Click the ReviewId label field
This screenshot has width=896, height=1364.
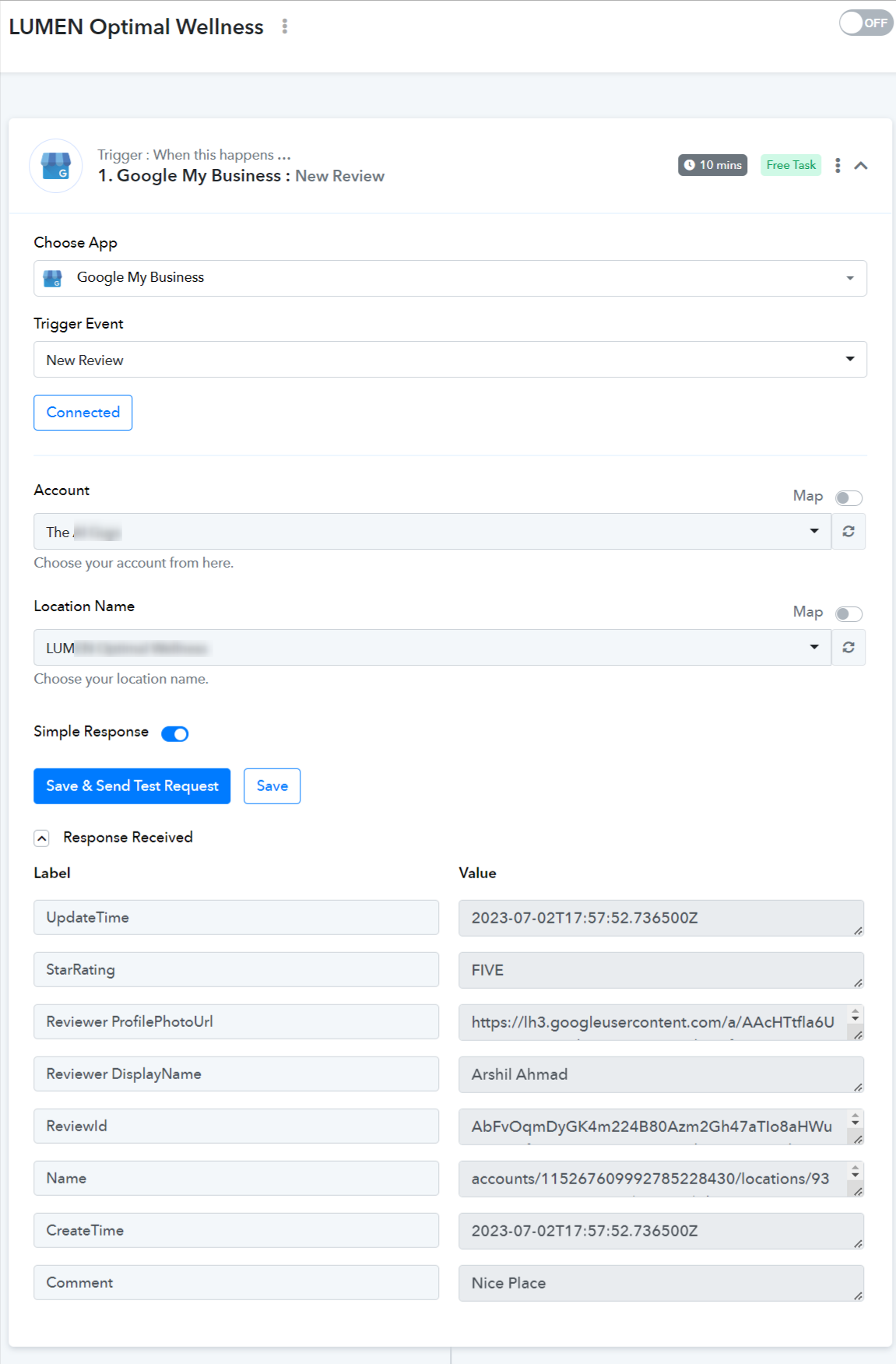tap(236, 1127)
